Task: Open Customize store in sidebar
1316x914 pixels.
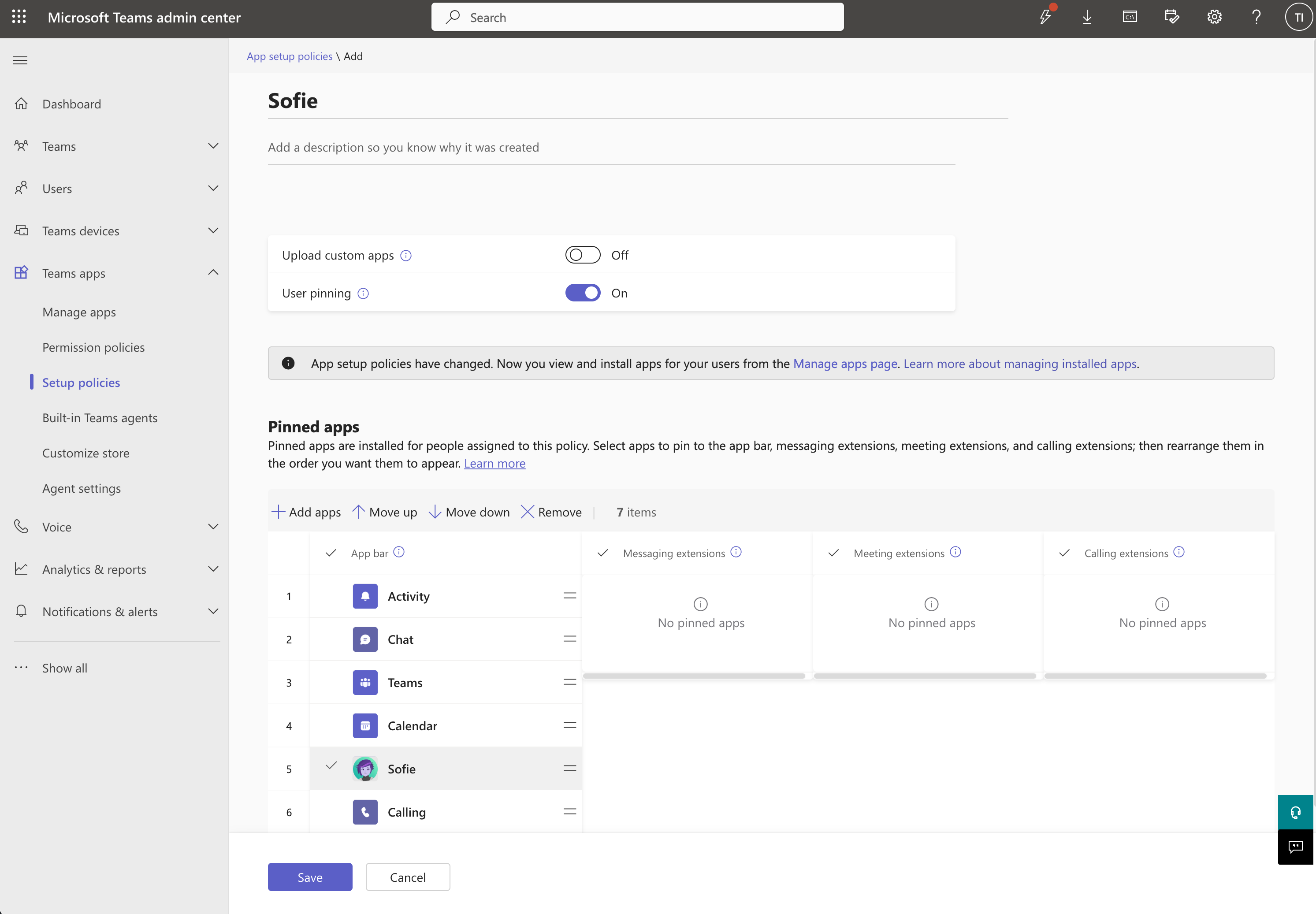Action: [x=86, y=453]
